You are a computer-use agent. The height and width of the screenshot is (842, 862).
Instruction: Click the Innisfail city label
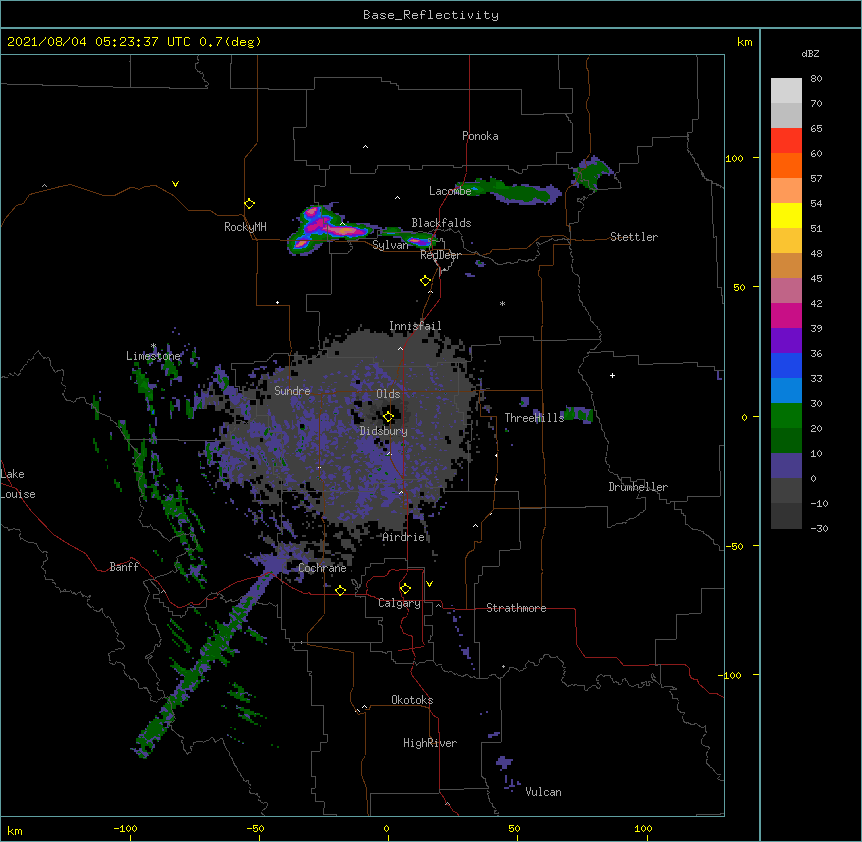[x=415, y=326]
